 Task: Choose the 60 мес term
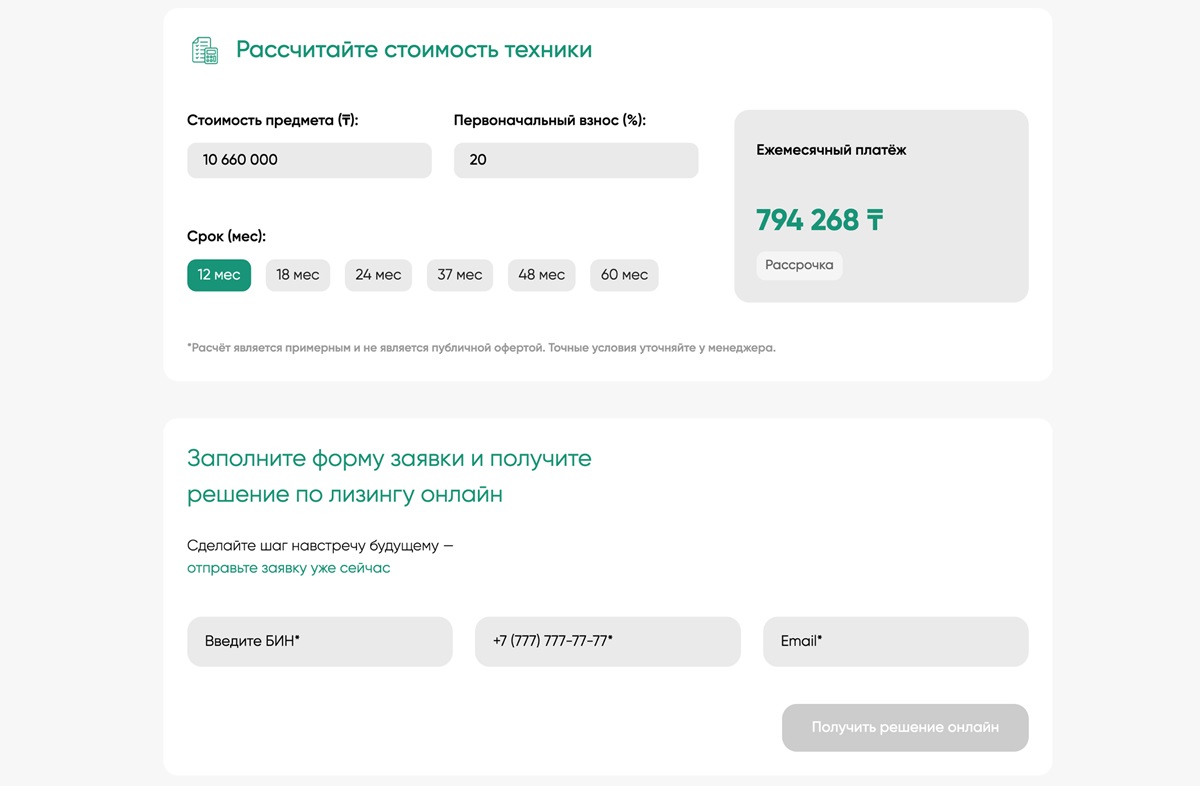624,275
